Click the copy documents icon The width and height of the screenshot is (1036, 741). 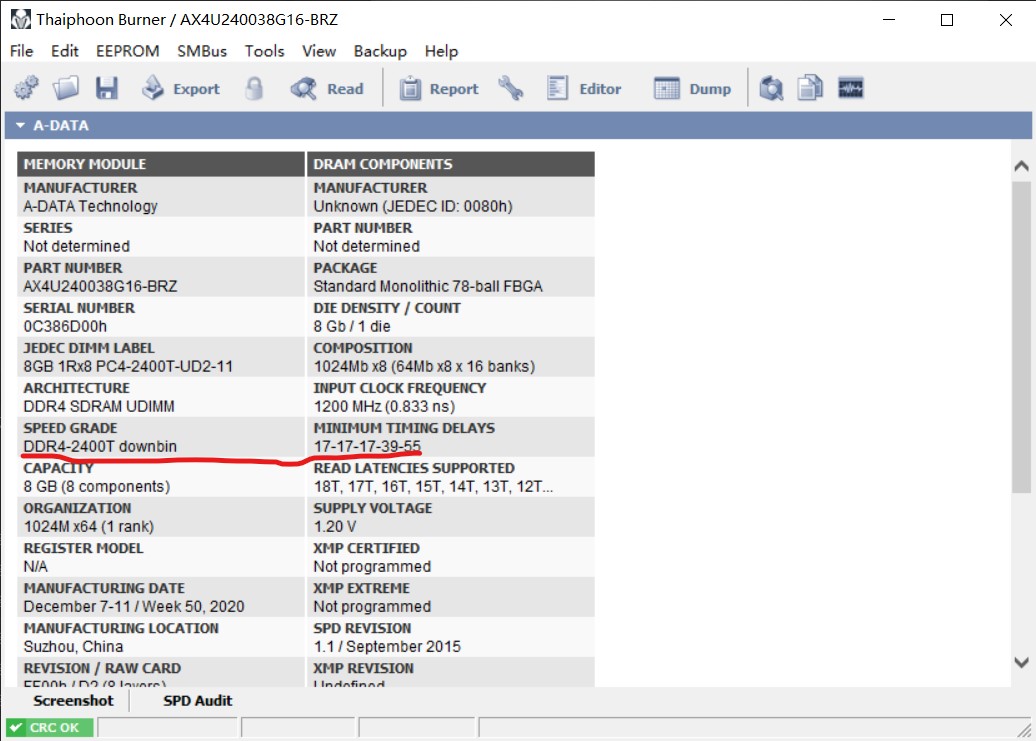pyautogui.click(x=810, y=88)
